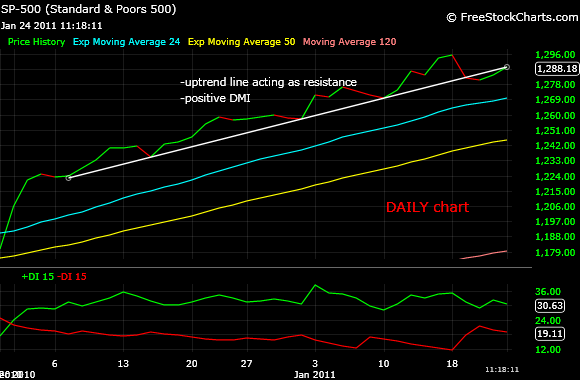Image resolution: width=580 pixels, height=380 pixels.
Task: Click the -DI value box 19.11
Action: pos(550,334)
